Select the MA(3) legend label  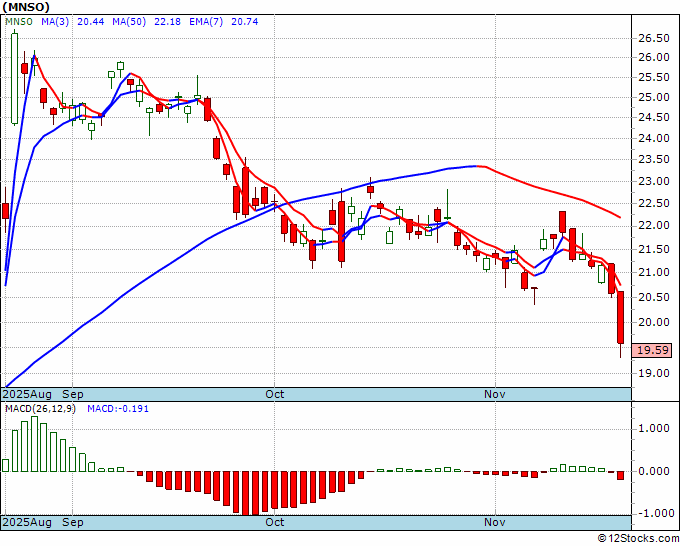(55, 21)
